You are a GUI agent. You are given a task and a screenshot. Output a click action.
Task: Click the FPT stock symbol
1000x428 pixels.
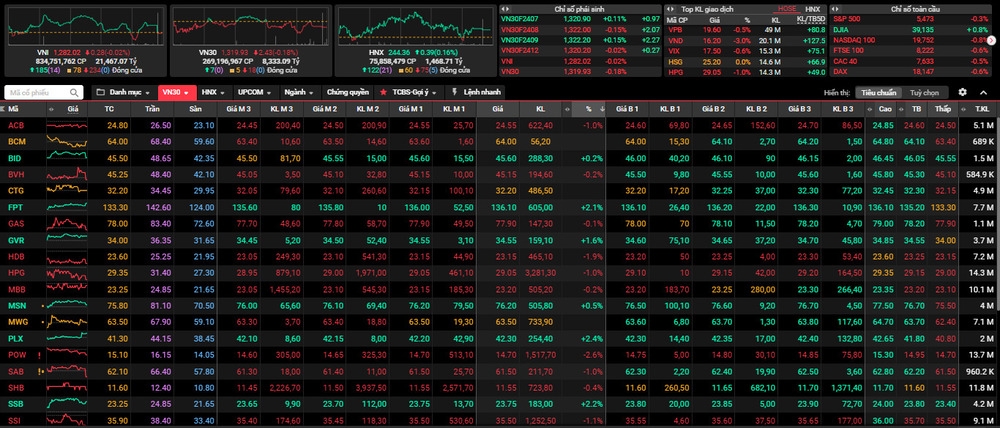tap(15, 206)
